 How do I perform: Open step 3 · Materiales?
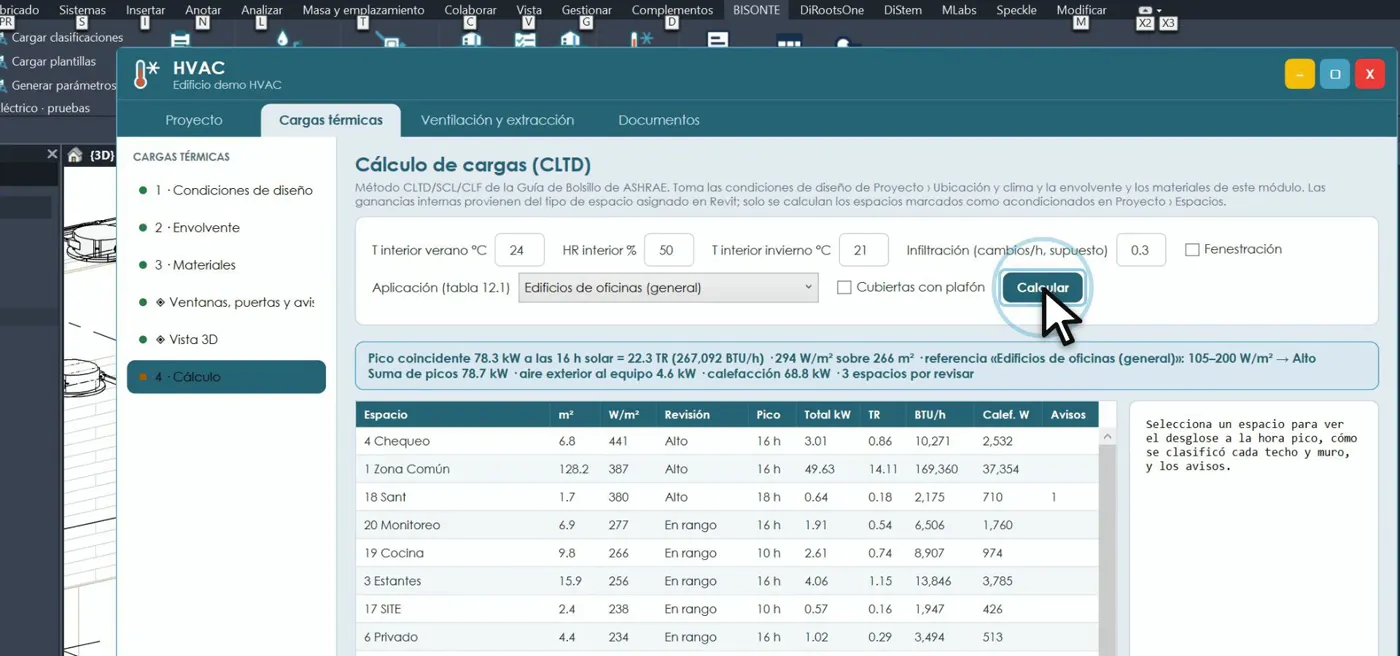click(x=226, y=265)
